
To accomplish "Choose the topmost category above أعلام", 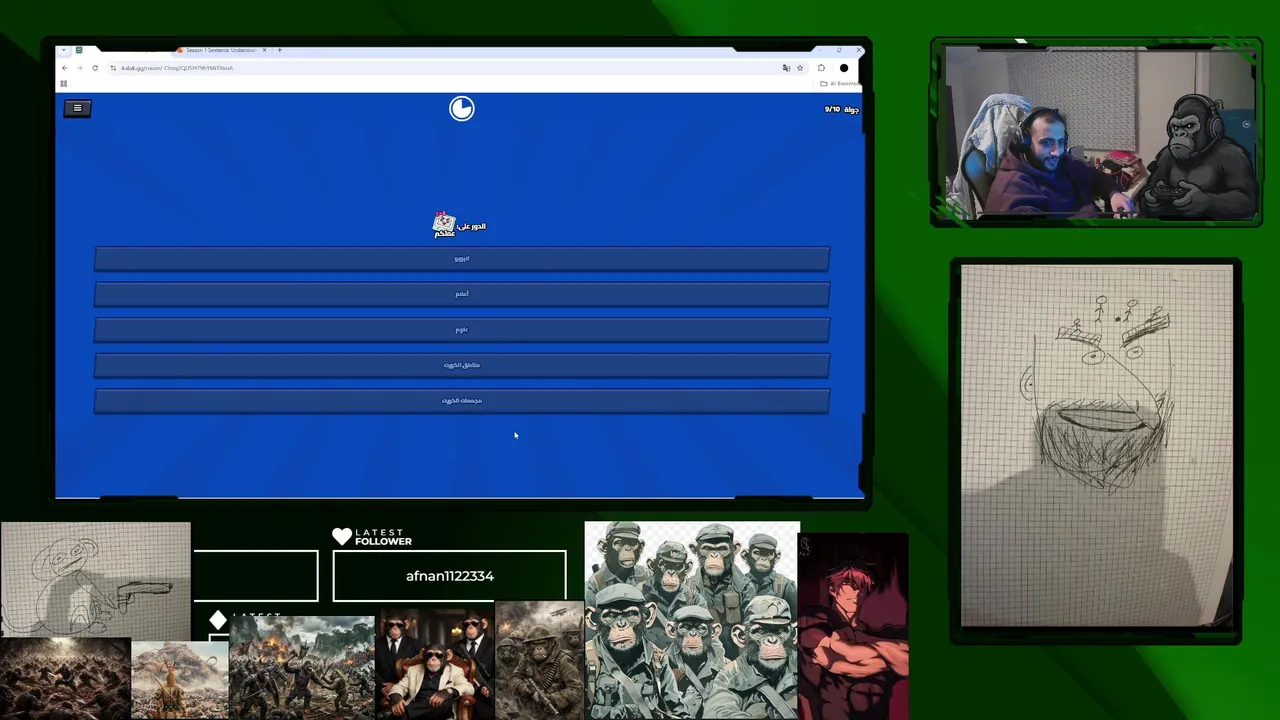I will pyautogui.click(x=462, y=258).
